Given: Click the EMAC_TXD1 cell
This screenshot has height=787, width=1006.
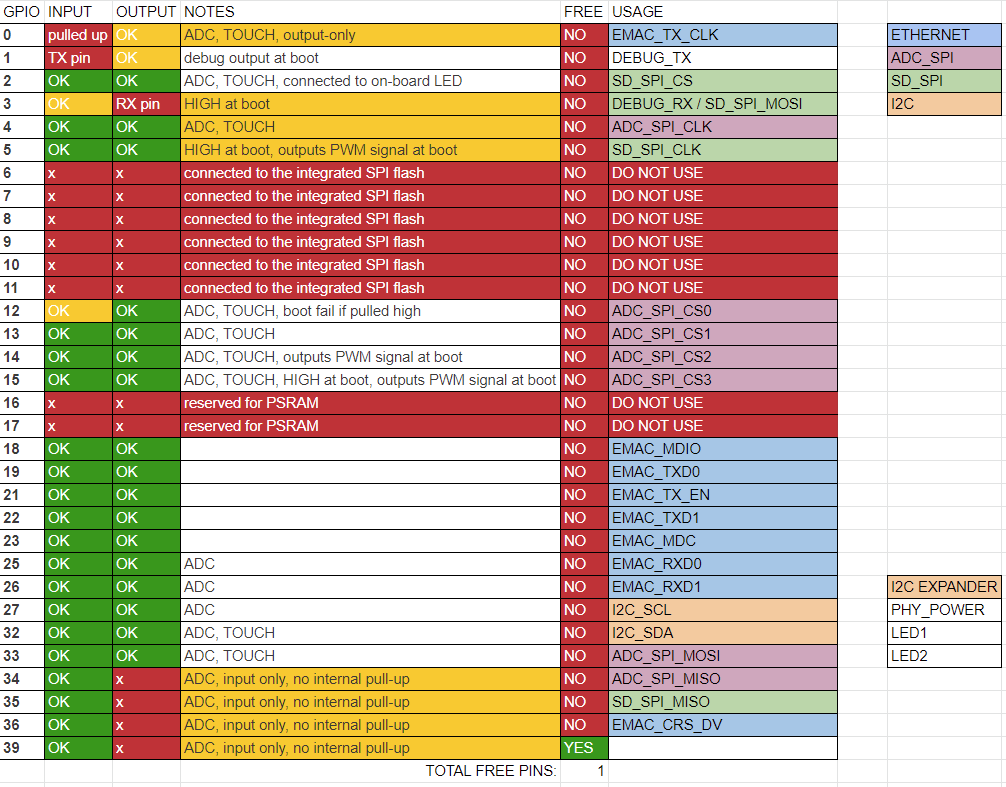Looking at the screenshot, I should click(x=722, y=518).
